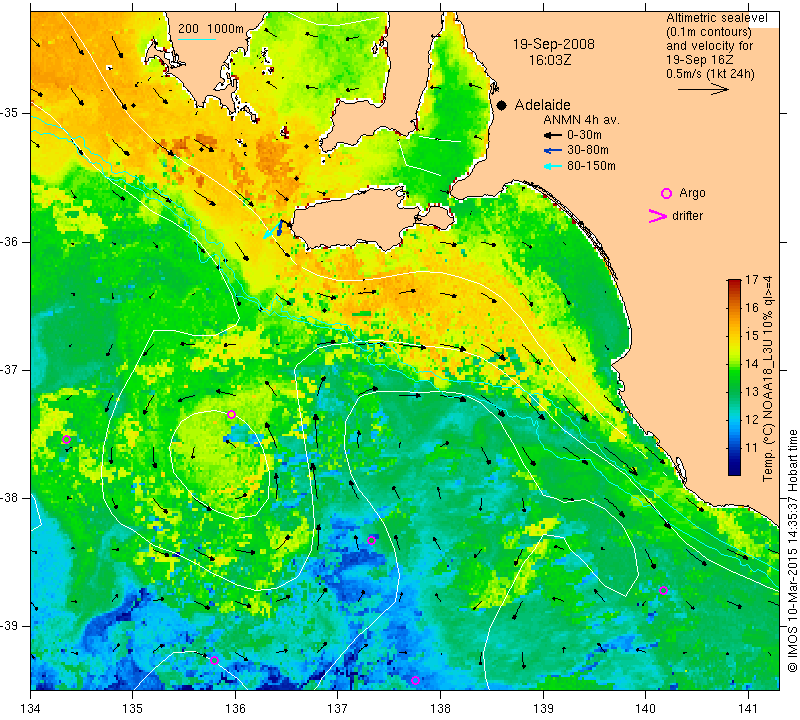Click the blue 30-80m arrow legend

[x=553, y=150]
